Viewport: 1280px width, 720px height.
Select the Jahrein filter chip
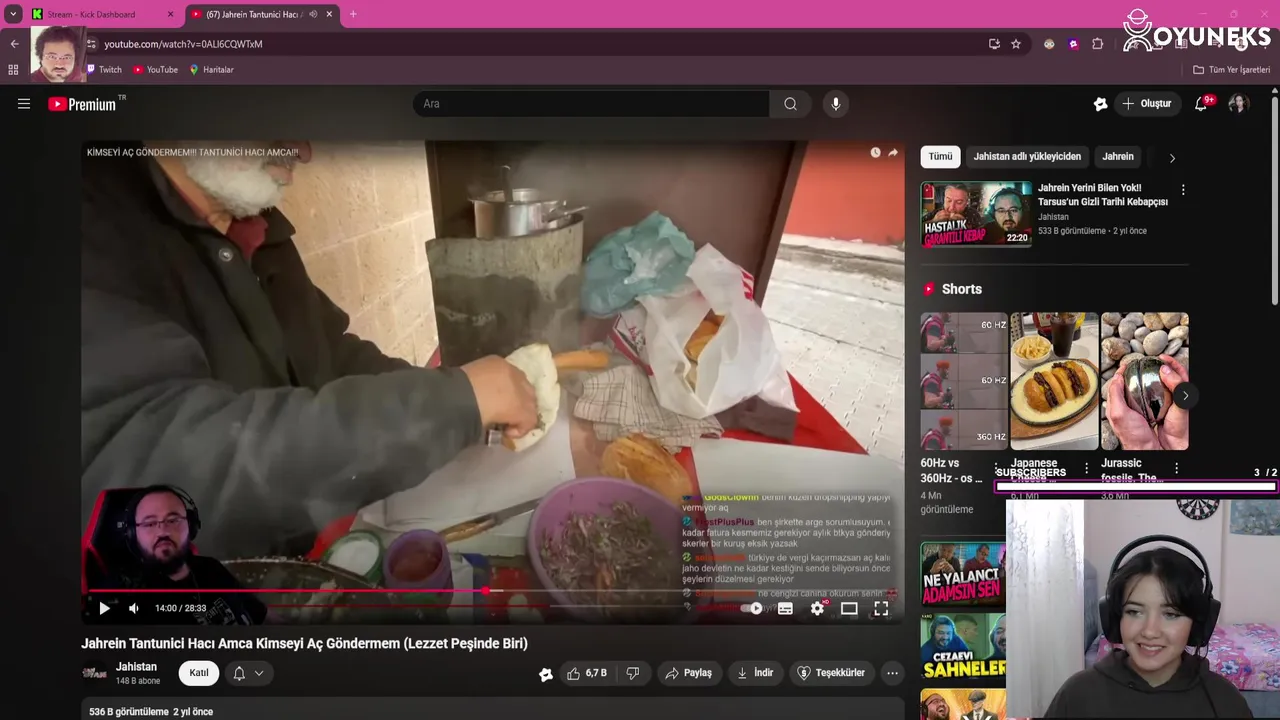coord(1118,157)
